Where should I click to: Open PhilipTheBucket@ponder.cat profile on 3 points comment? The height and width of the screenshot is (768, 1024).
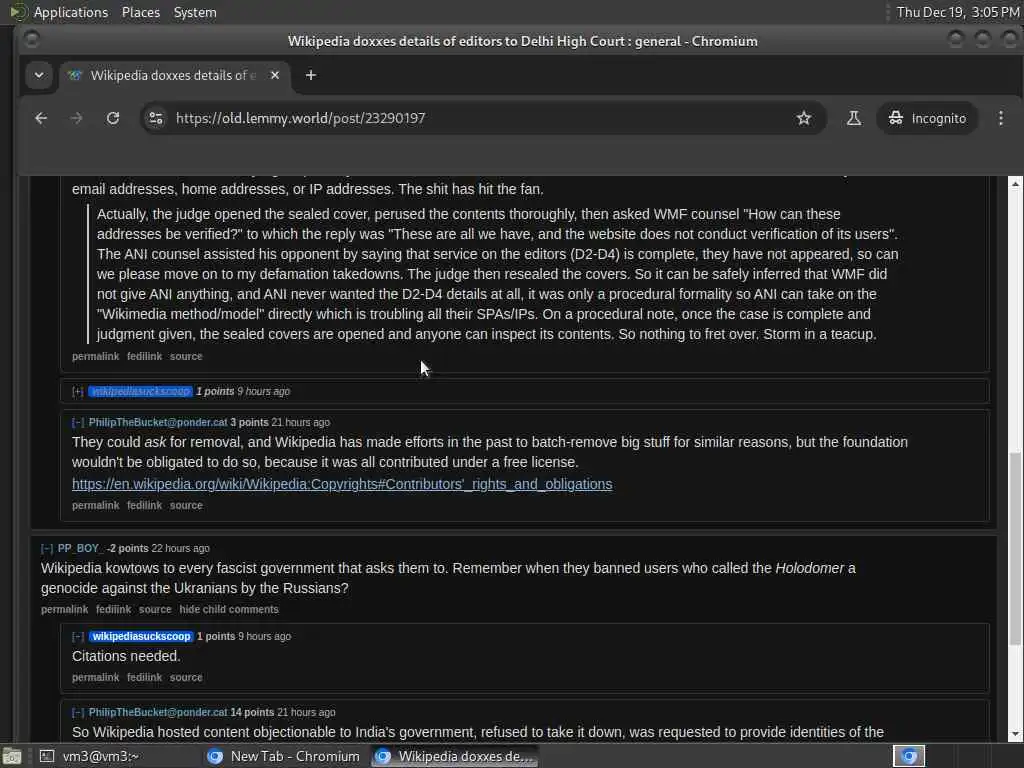tap(158, 423)
